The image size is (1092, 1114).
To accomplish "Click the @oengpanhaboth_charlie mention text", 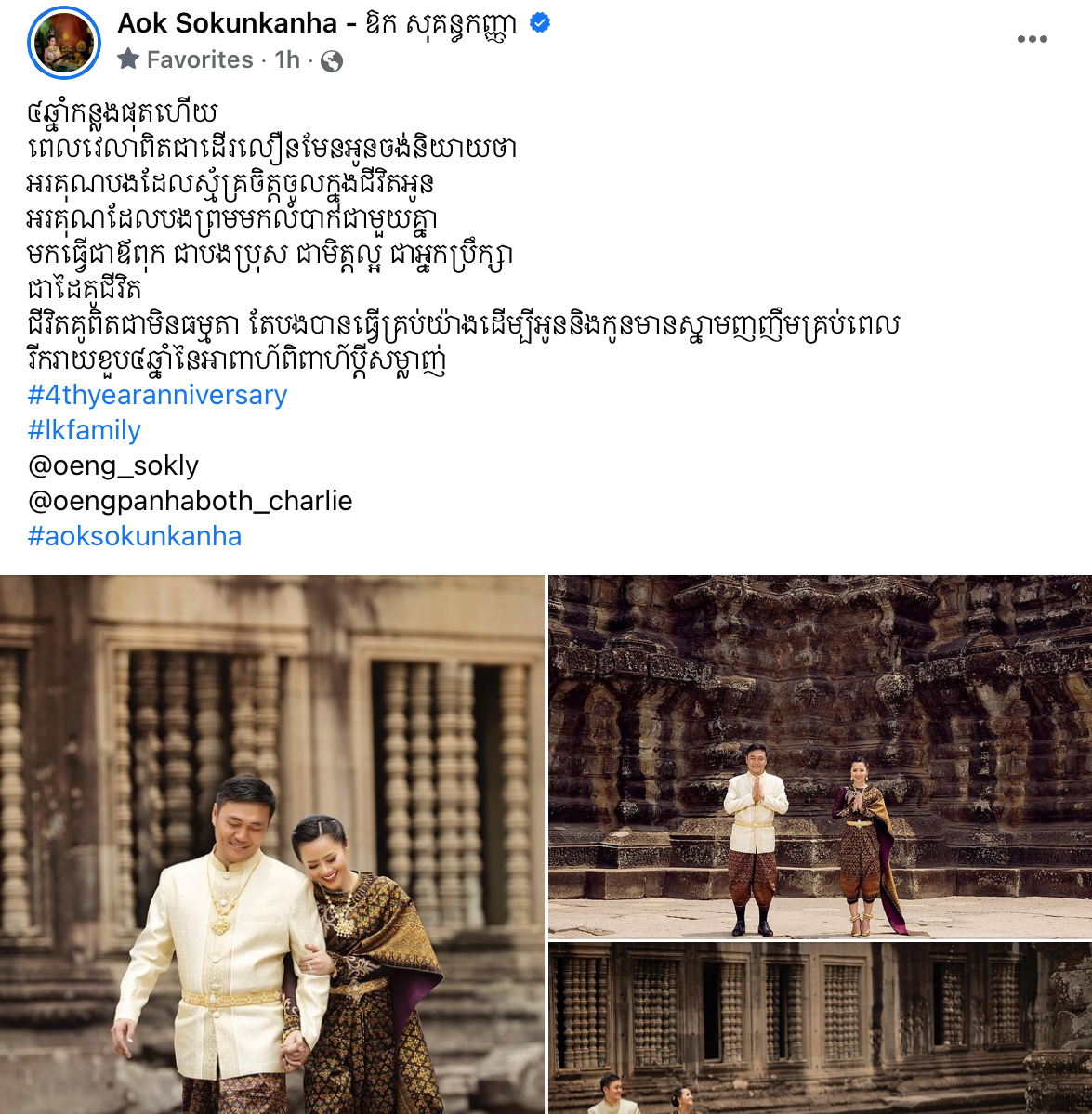I will coord(190,502).
